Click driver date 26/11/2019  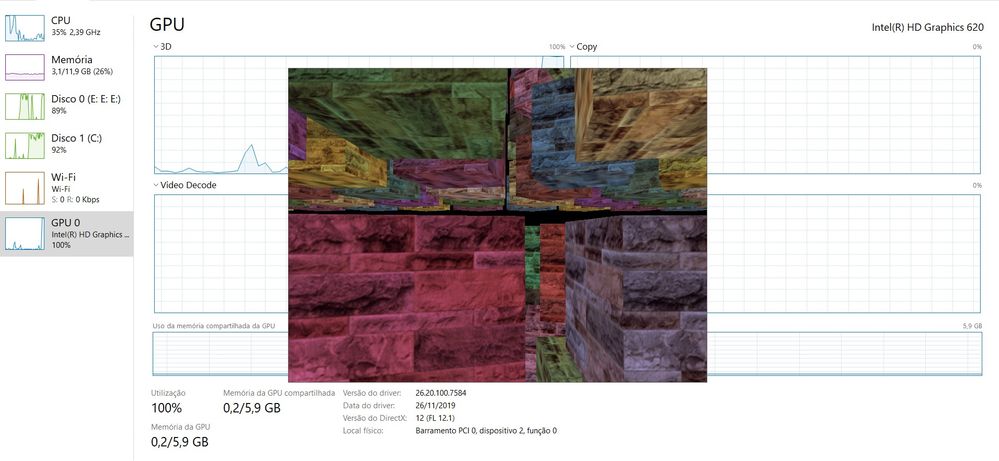(435, 406)
